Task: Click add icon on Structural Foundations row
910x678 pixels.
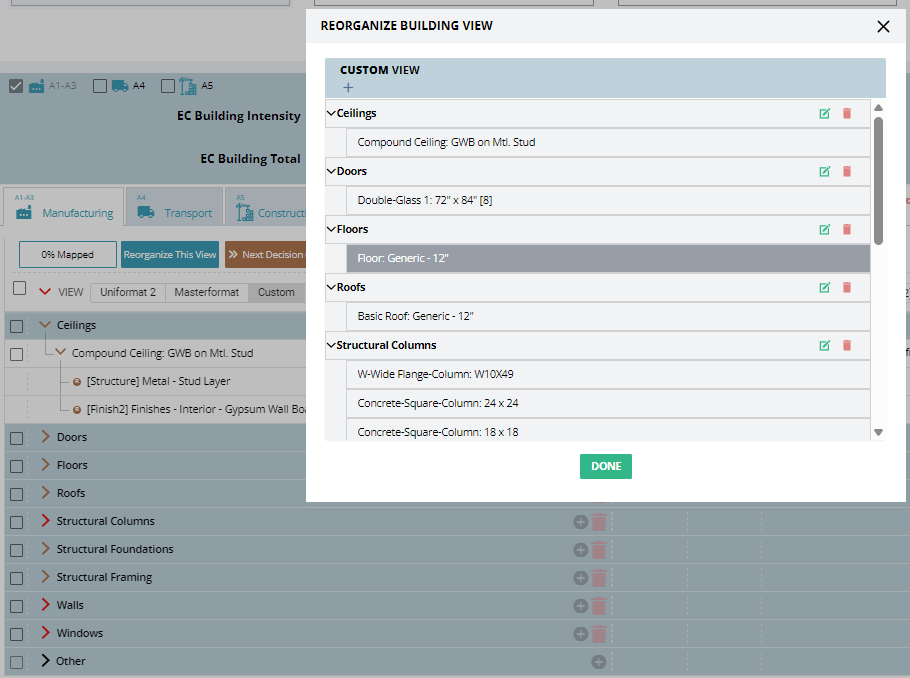Action: click(580, 549)
